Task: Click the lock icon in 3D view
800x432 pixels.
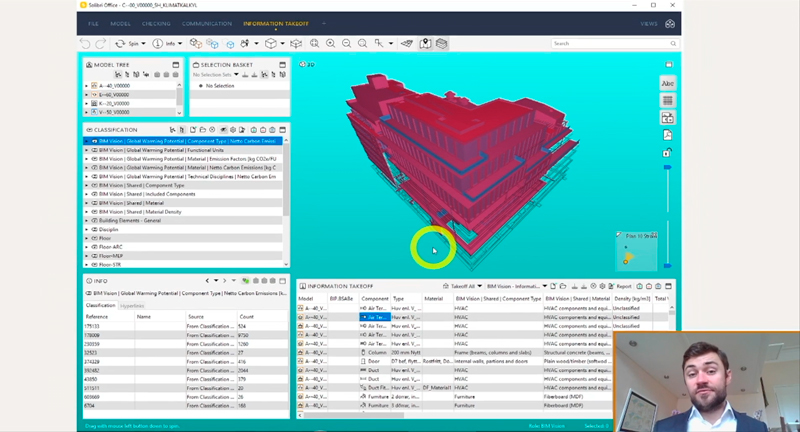Action: click(x=667, y=153)
